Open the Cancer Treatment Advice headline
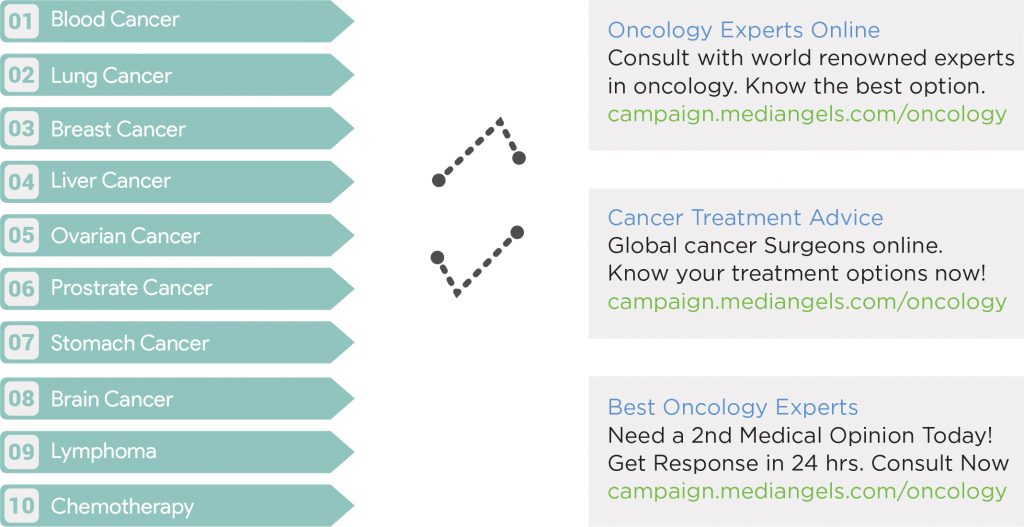Image resolution: width=1024 pixels, height=527 pixels. click(745, 217)
